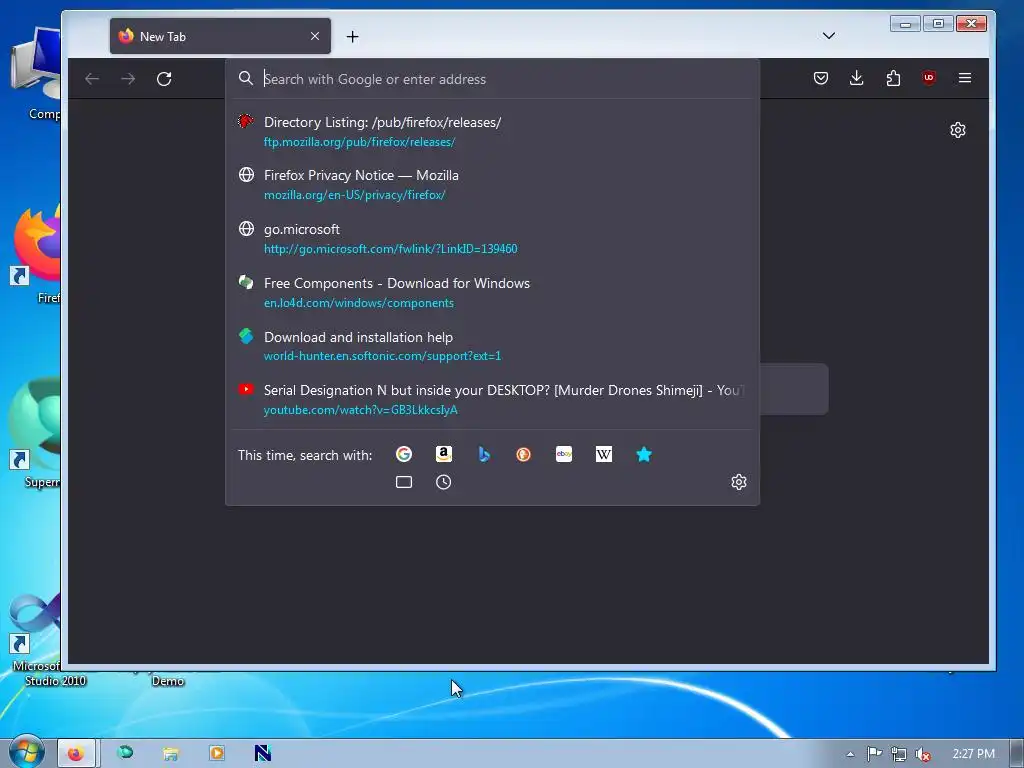Open Serial Designation N YouTube suggestion
The image size is (1024, 768).
click(x=492, y=400)
